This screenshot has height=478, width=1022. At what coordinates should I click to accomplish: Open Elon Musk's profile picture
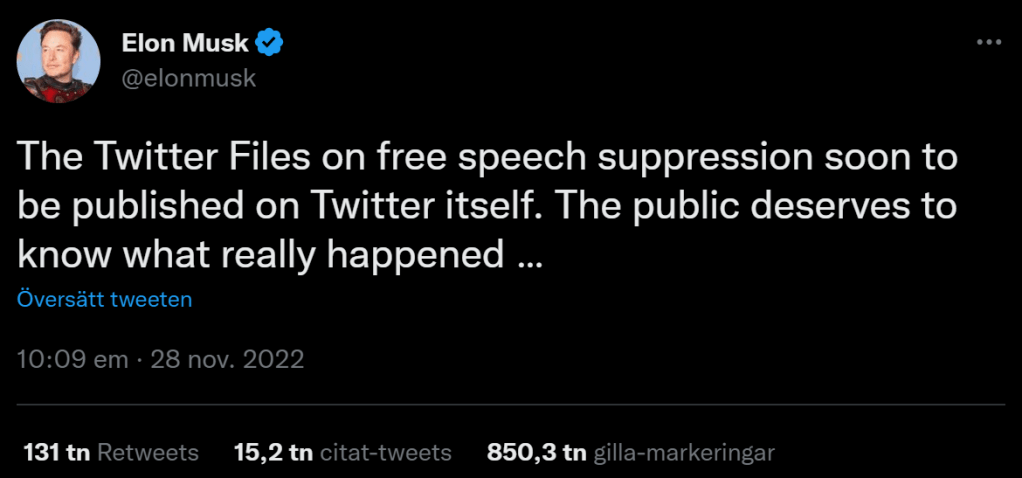[58, 61]
